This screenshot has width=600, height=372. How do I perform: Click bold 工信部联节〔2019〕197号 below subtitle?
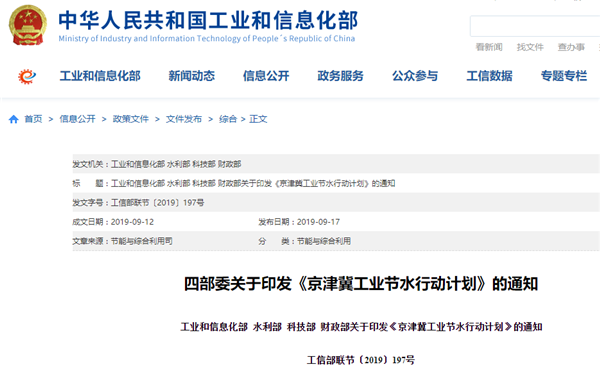point(360,360)
